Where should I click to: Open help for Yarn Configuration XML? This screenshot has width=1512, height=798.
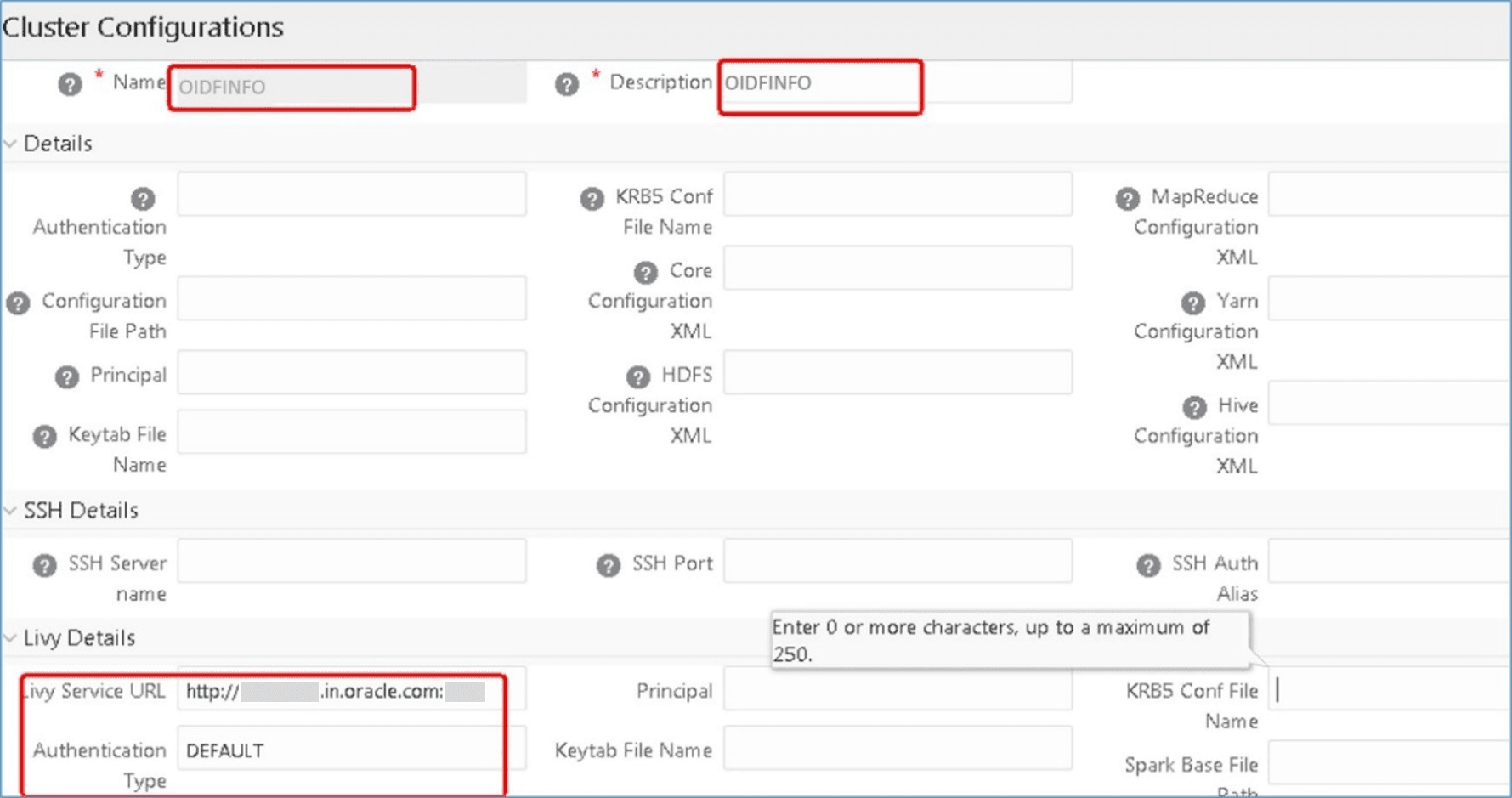click(x=1193, y=302)
